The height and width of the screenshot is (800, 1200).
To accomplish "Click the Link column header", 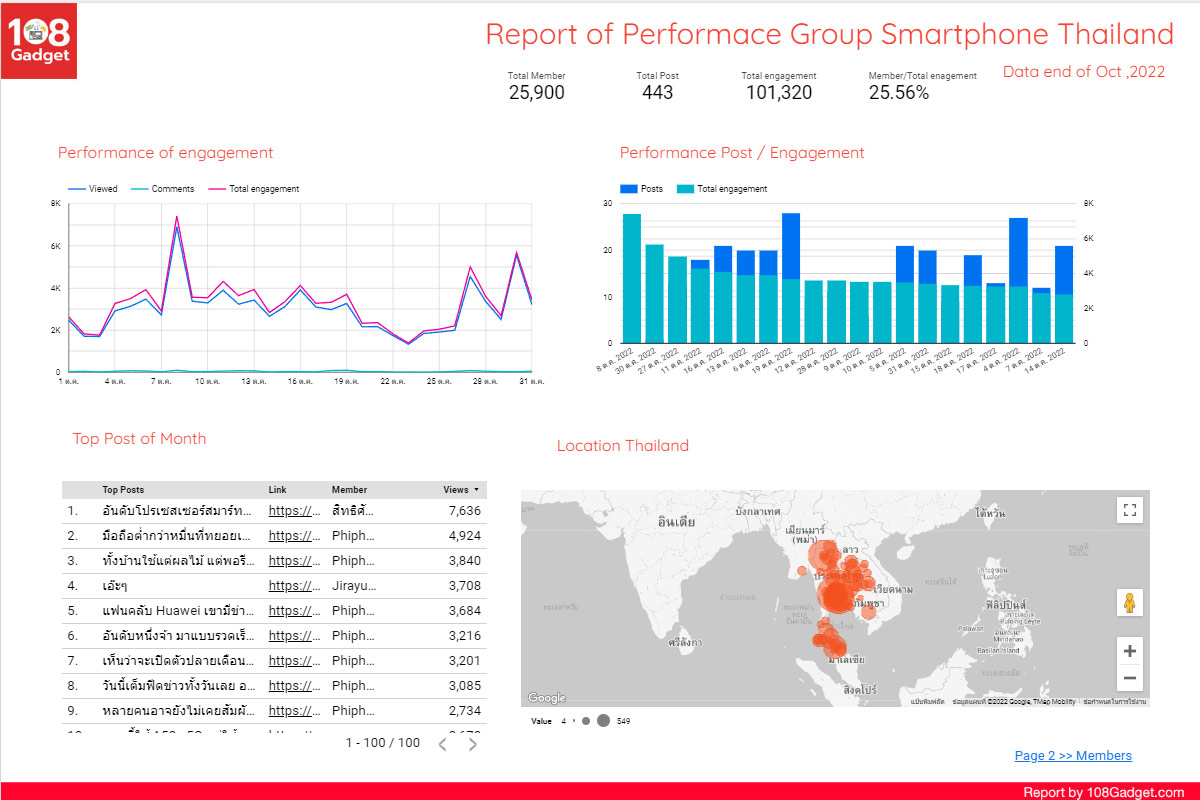I will [x=277, y=490].
